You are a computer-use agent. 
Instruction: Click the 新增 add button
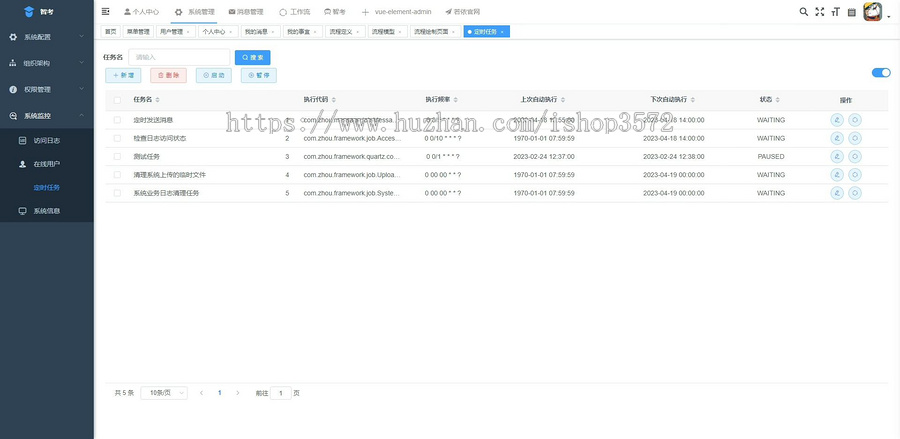(x=123, y=75)
